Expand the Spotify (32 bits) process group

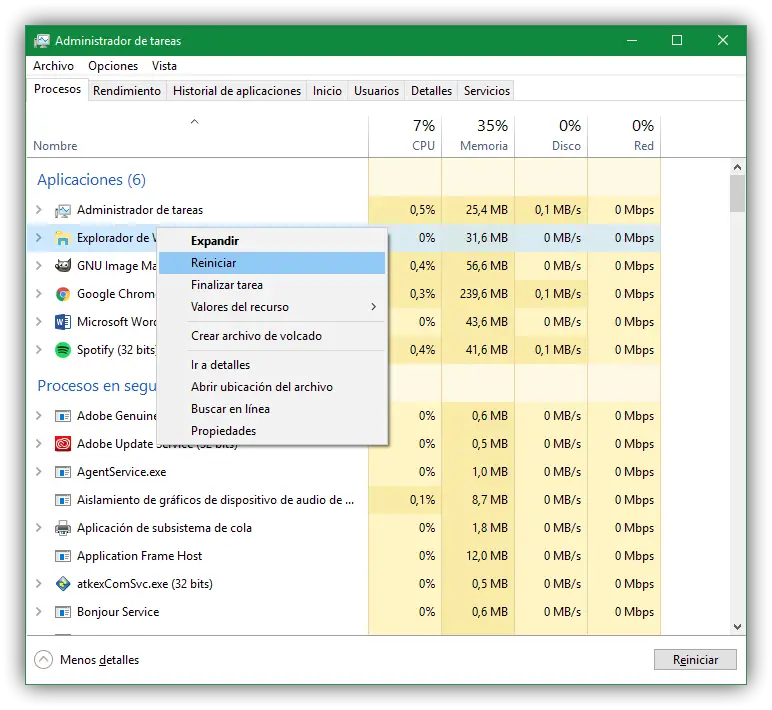coord(39,350)
